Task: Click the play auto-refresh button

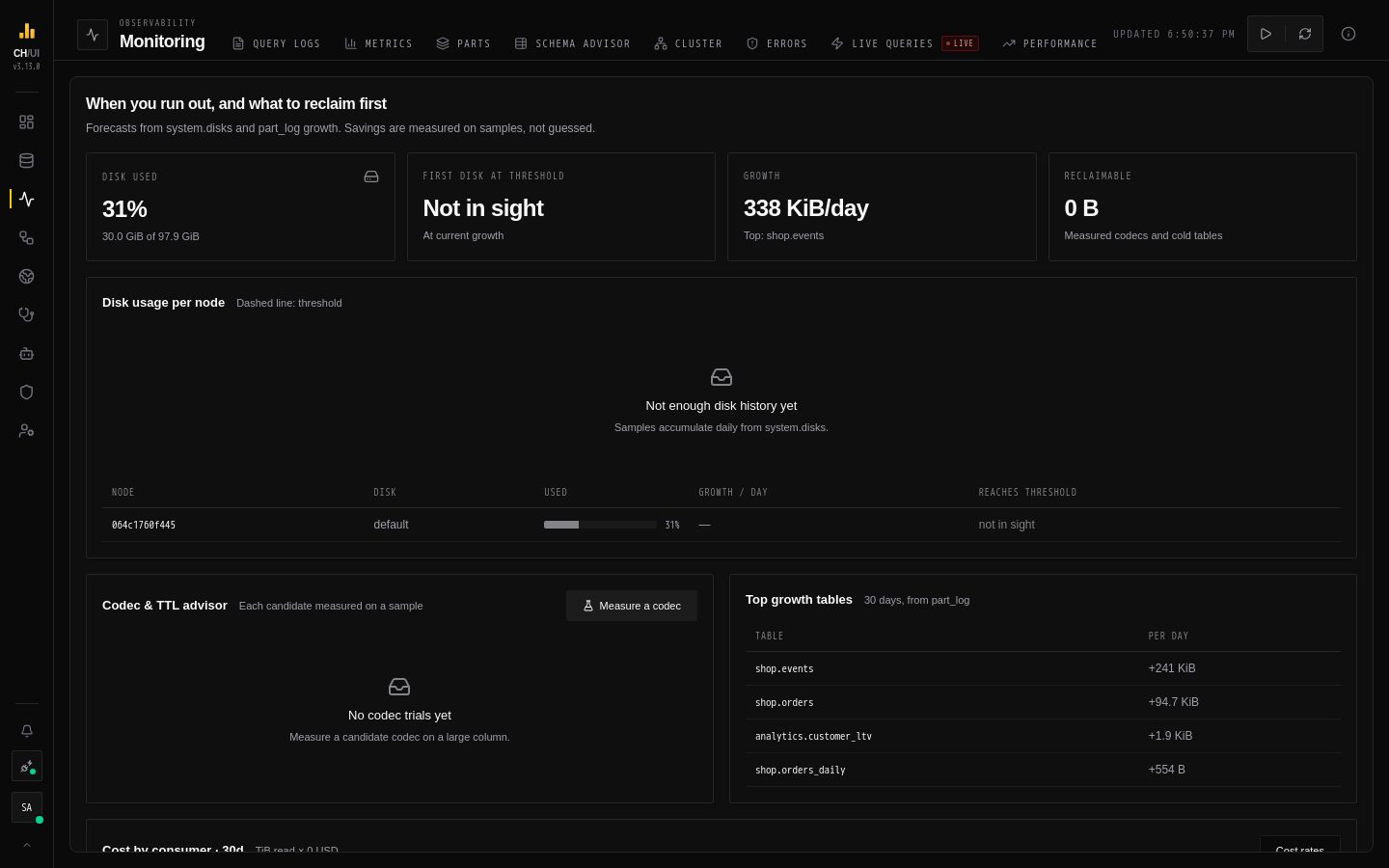Action: pyautogui.click(x=1266, y=34)
